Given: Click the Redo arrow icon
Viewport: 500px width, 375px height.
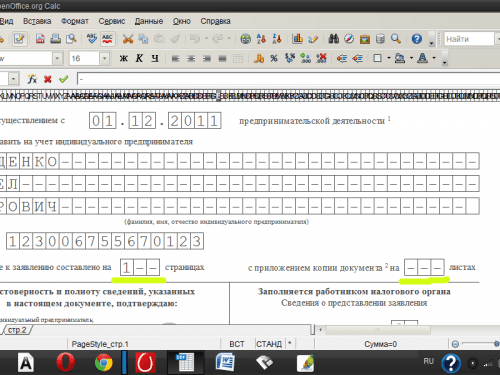Looking at the screenshot, I should [217, 39].
